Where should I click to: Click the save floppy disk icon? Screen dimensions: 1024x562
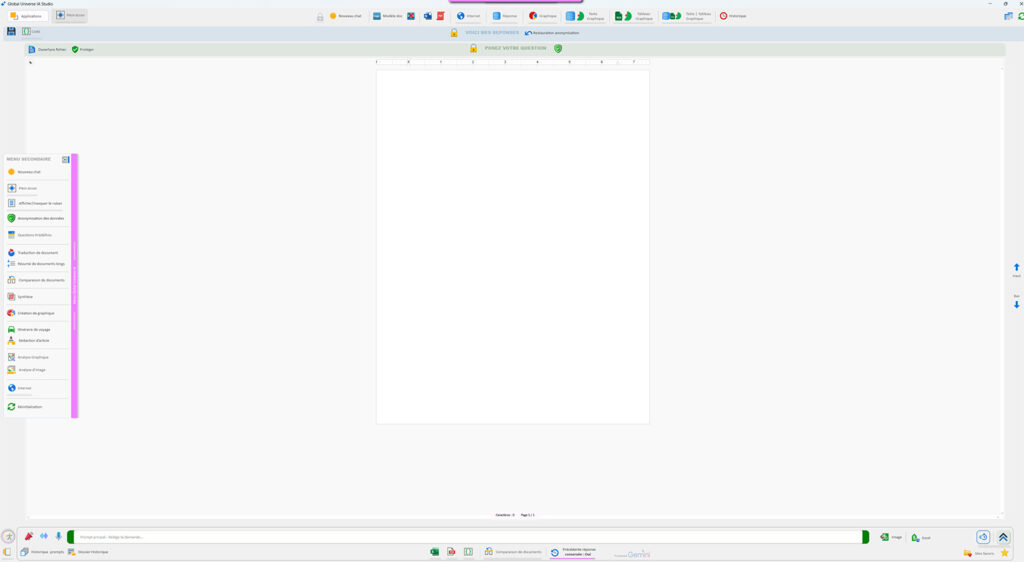[x=11, y=31]
